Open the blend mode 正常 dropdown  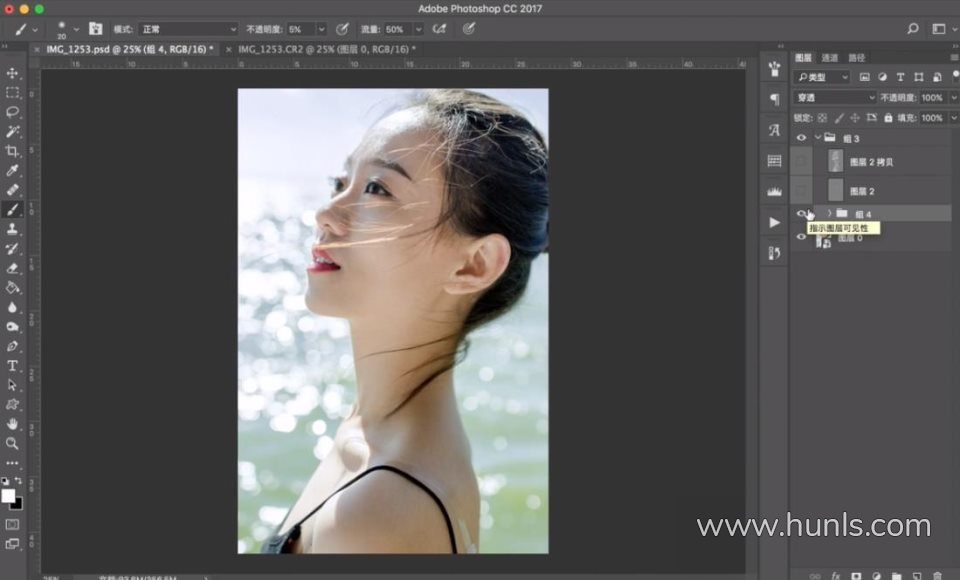[189, 29]
